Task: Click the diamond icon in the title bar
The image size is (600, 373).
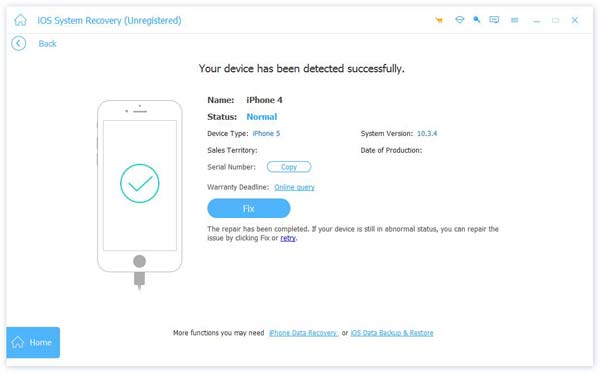Action: (460, 20)
